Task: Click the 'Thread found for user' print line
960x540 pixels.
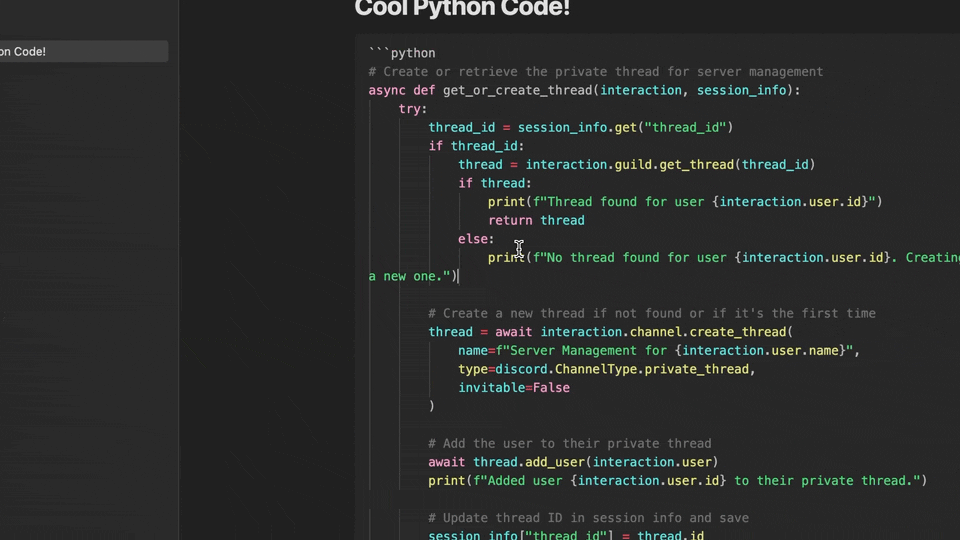Action: click(685, 202)
